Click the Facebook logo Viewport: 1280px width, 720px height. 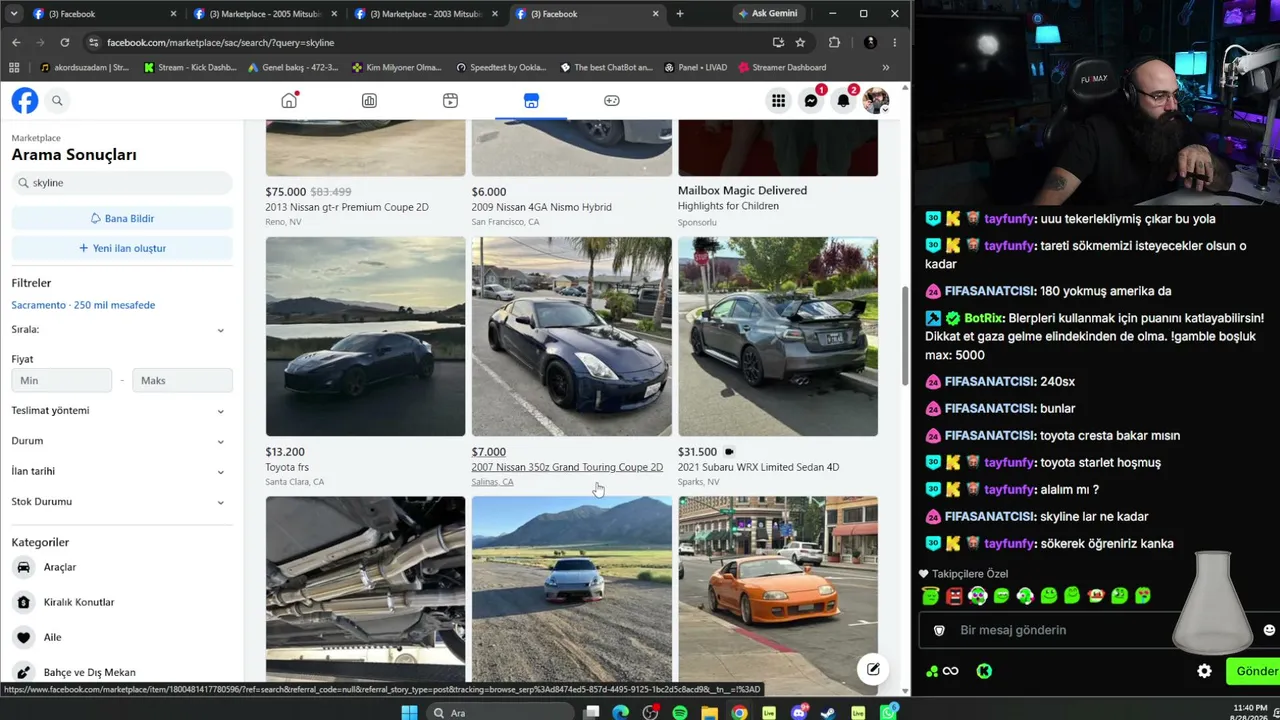pos(25,100)
